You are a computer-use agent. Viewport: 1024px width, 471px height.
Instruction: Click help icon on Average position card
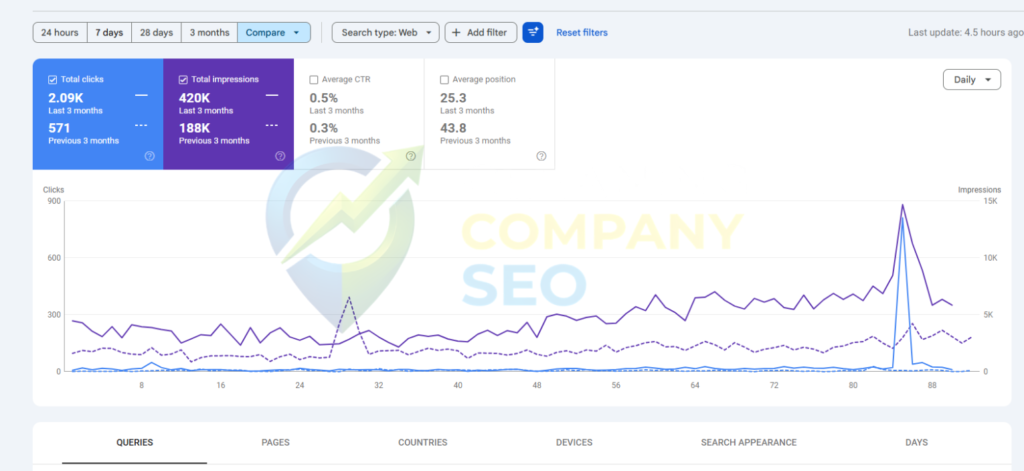(541, 156)
